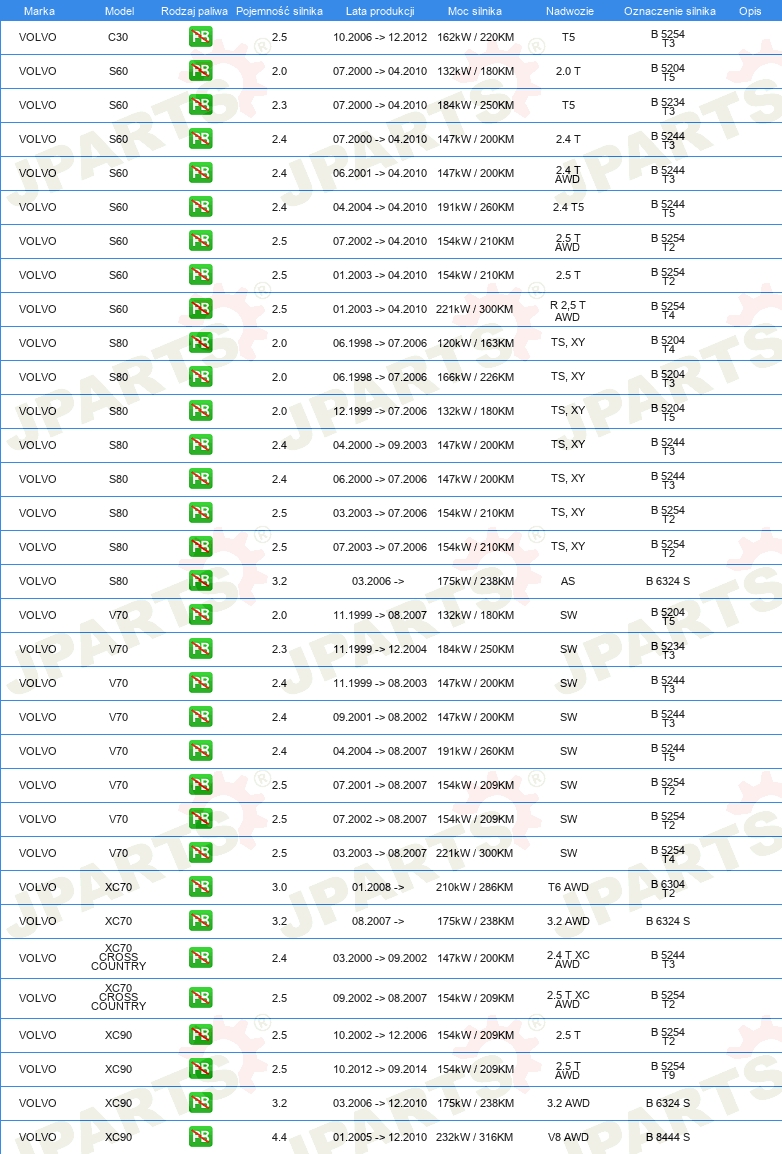
Task: Select the 10.2002 -> 12.2006 production years cell
Action: point(380,1035)
